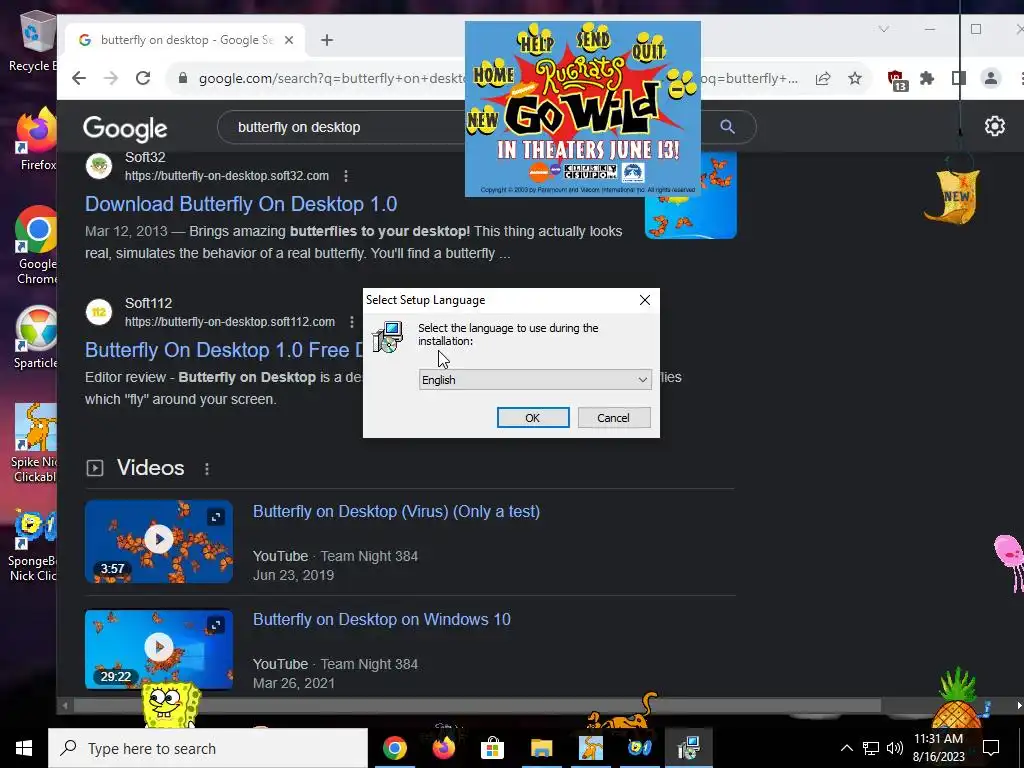The image size is (1024, 768).
Task: Play the 3:57 video thumbnail
Action: pos(159,541)
